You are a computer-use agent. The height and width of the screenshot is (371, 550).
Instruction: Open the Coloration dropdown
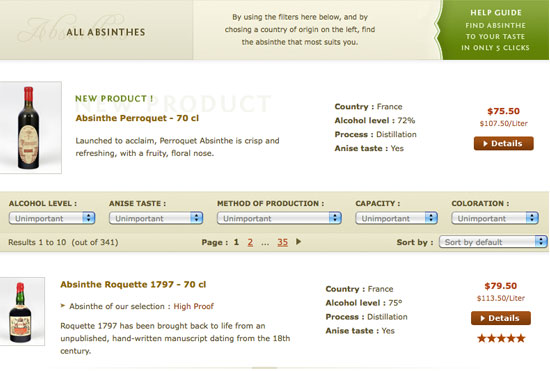tap(495, 218)
